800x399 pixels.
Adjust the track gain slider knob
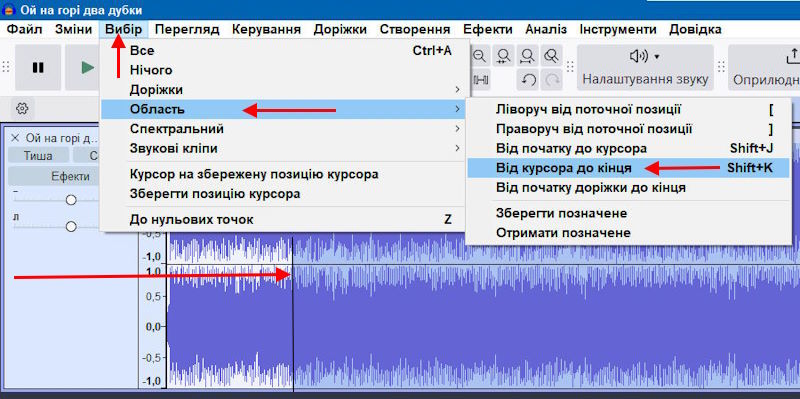click(71, 200)
